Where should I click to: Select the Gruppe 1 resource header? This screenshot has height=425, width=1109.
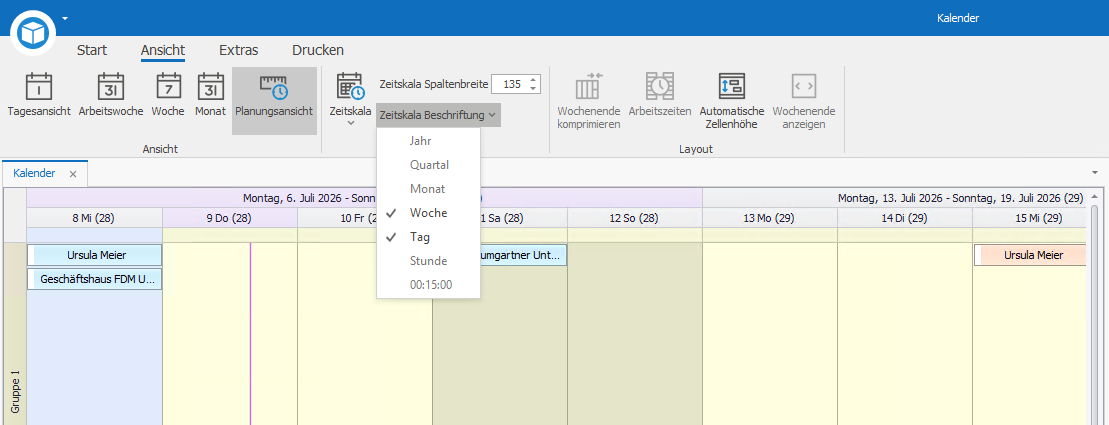15,333
